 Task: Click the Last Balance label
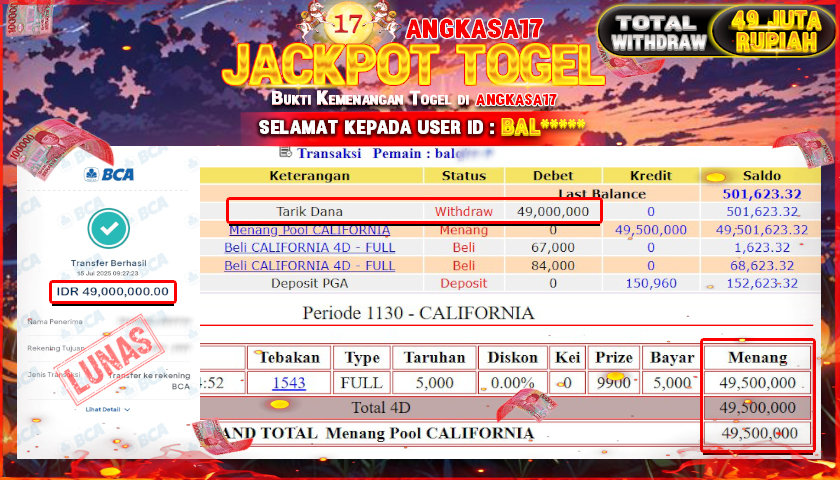tap(602, 194)
